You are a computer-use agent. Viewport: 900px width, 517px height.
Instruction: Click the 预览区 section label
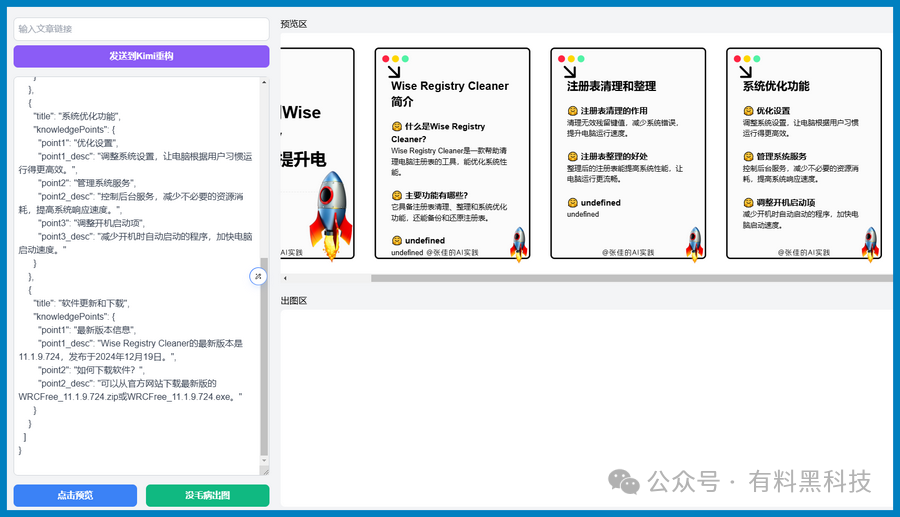coord(294,24)
